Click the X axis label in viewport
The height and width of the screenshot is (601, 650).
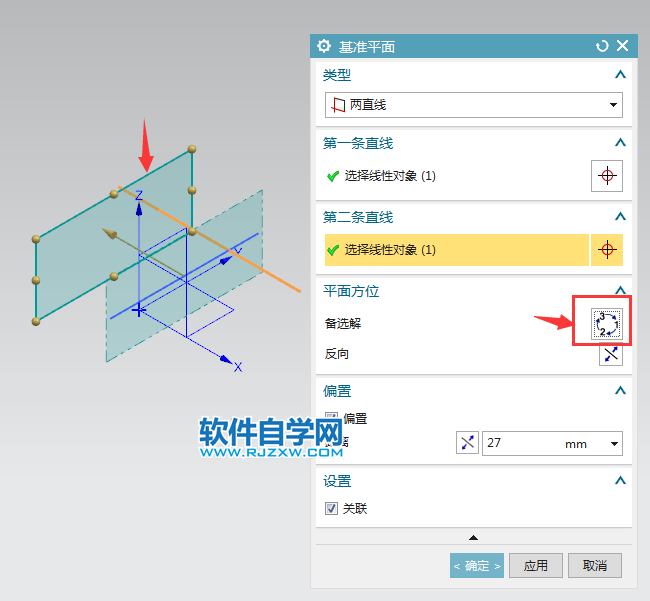238,367
